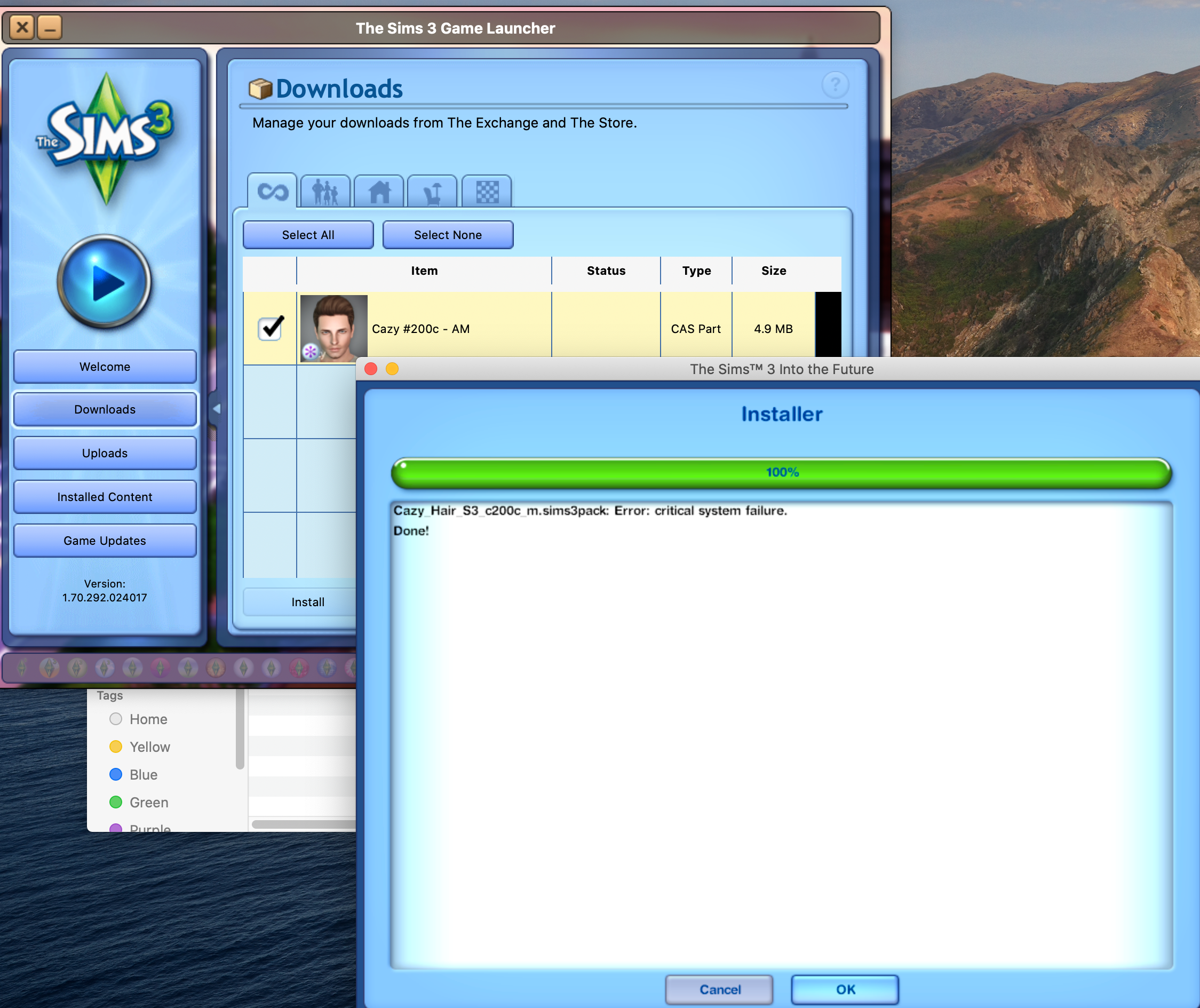The width and height of the screenshot is (1200, 1008).
Task: Click OK in the Installer dialog
Action: click(845, 989)
